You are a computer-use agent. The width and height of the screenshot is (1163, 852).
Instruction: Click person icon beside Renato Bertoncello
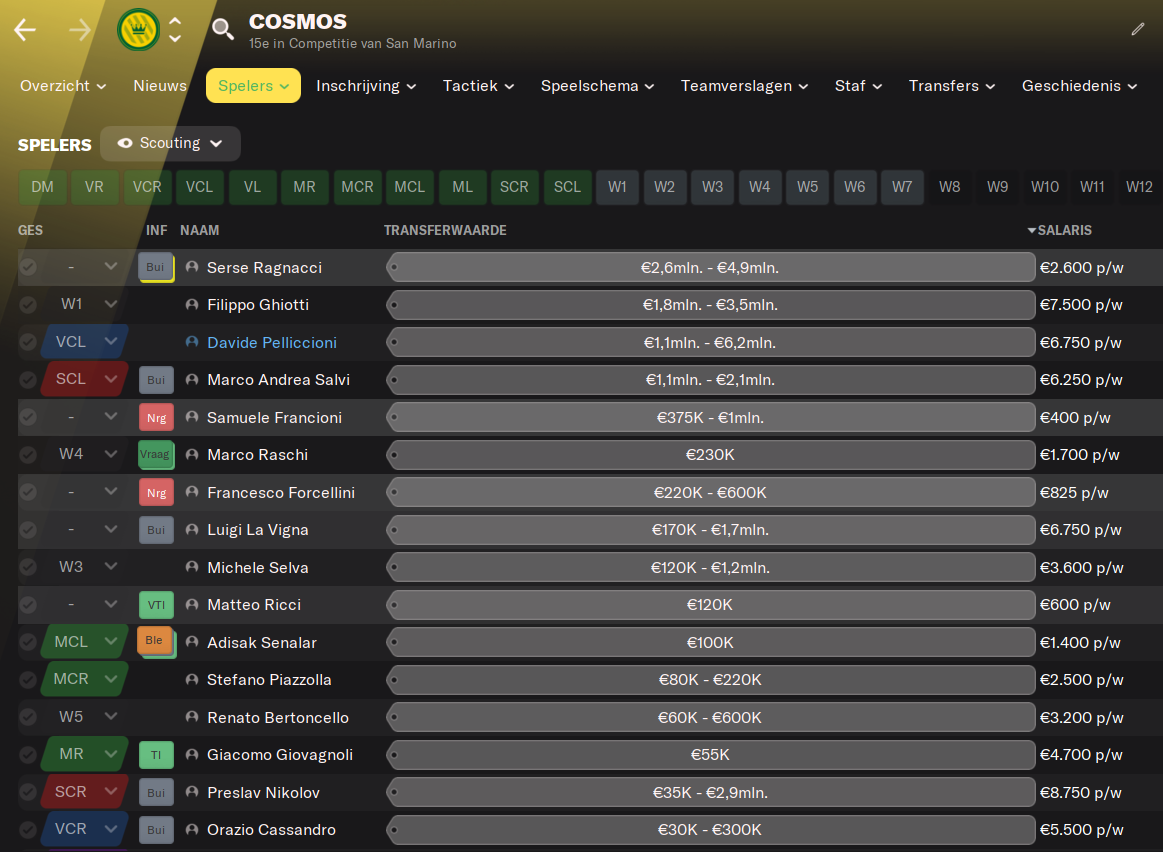pos(192,716)
